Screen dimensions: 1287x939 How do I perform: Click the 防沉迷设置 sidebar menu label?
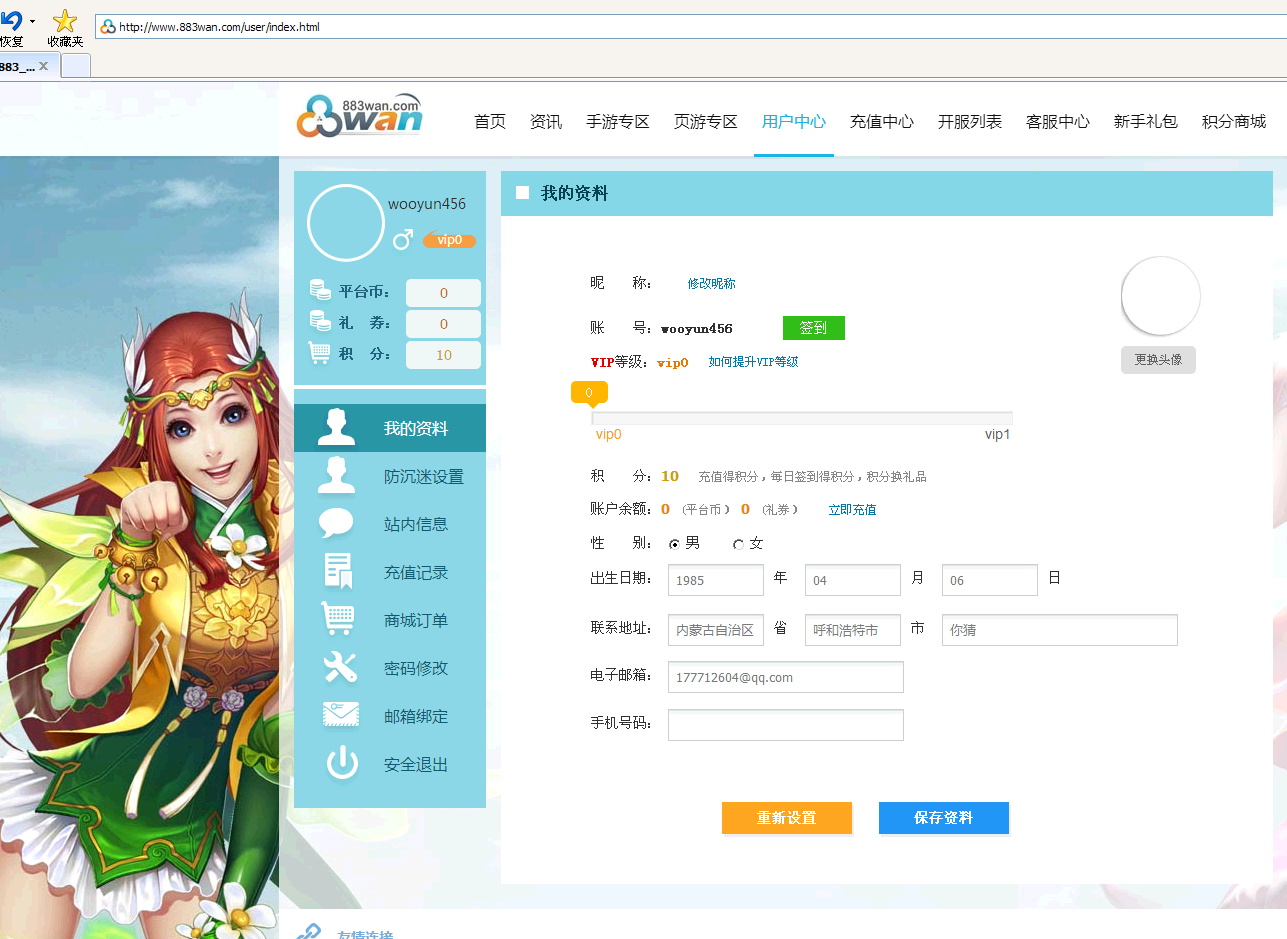(x=424, y=477)
